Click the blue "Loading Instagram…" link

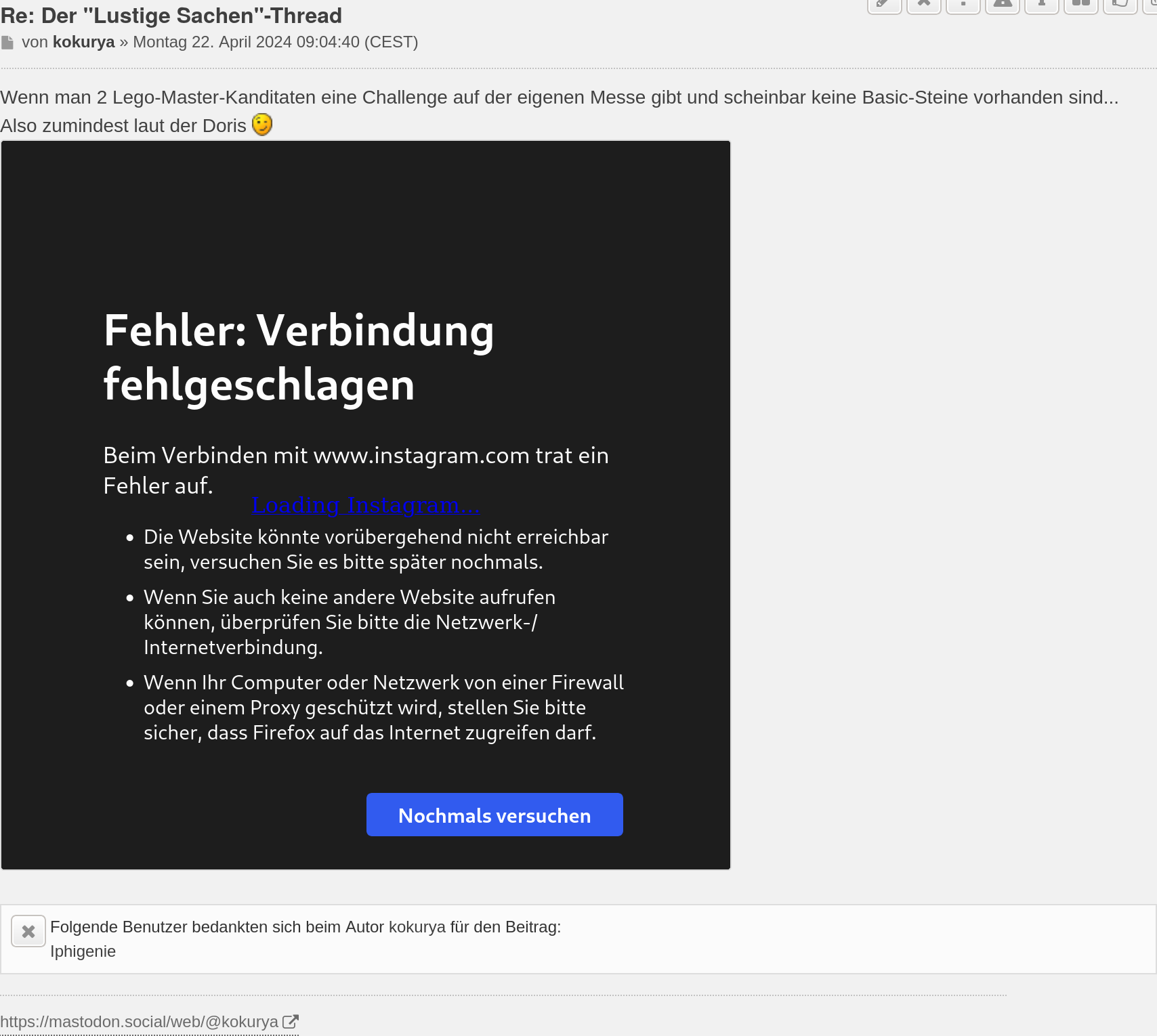(365, 505)
